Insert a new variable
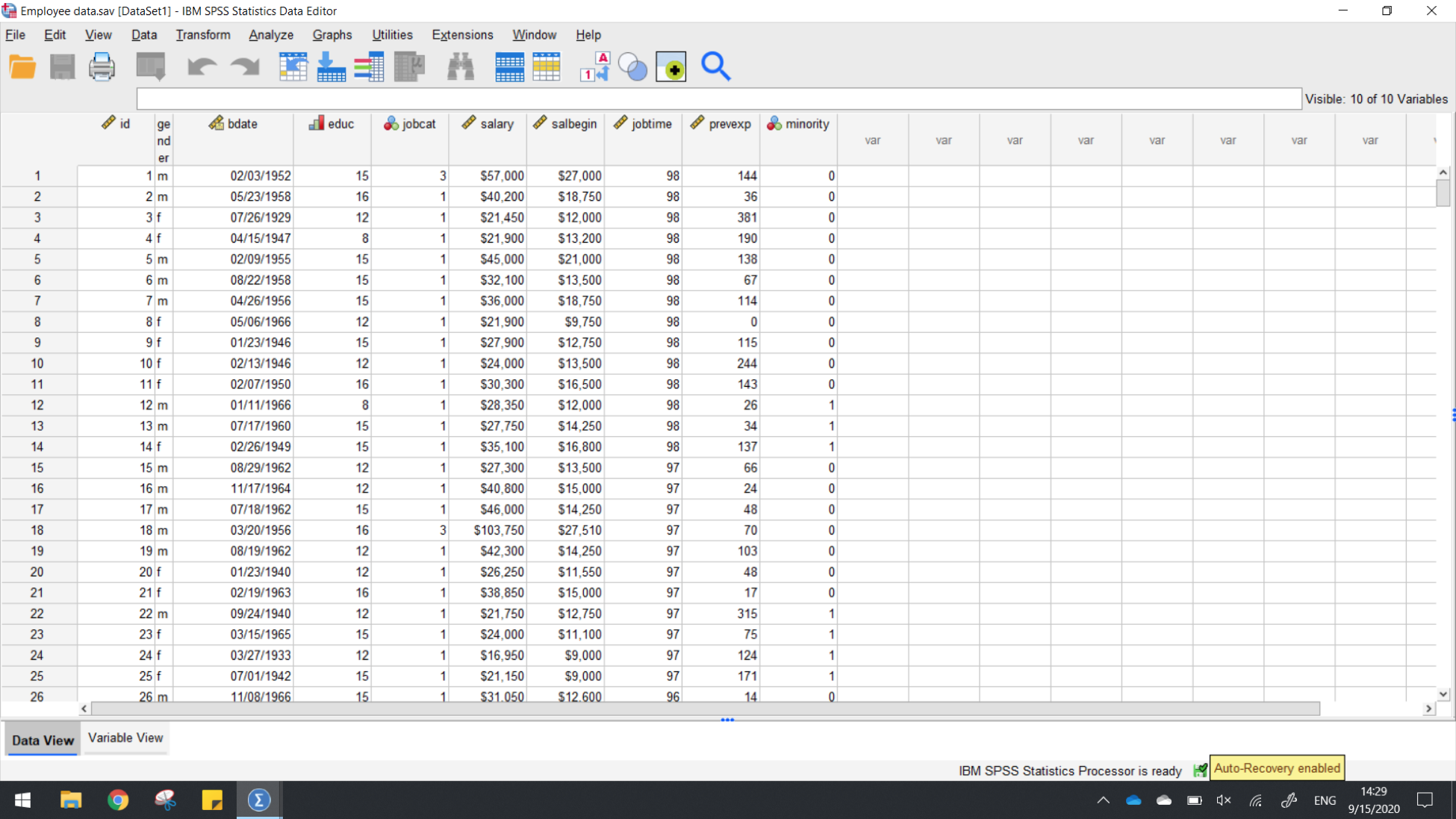The image size is (1456, 819). point(546,66)
